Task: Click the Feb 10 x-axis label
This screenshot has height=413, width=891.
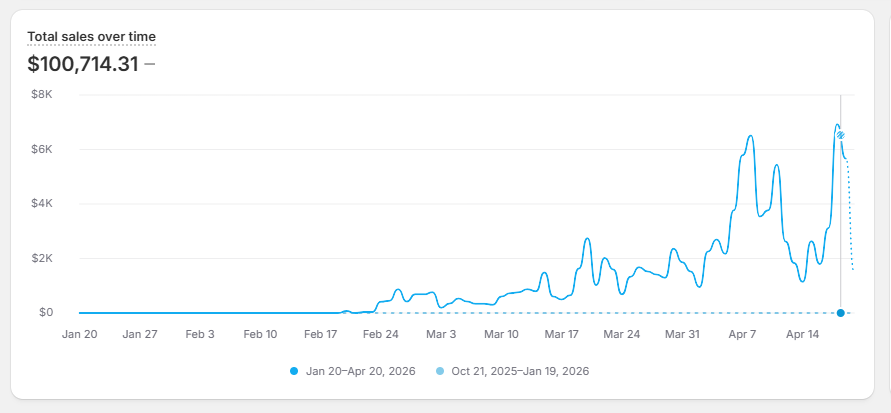Action: [260, 335]
